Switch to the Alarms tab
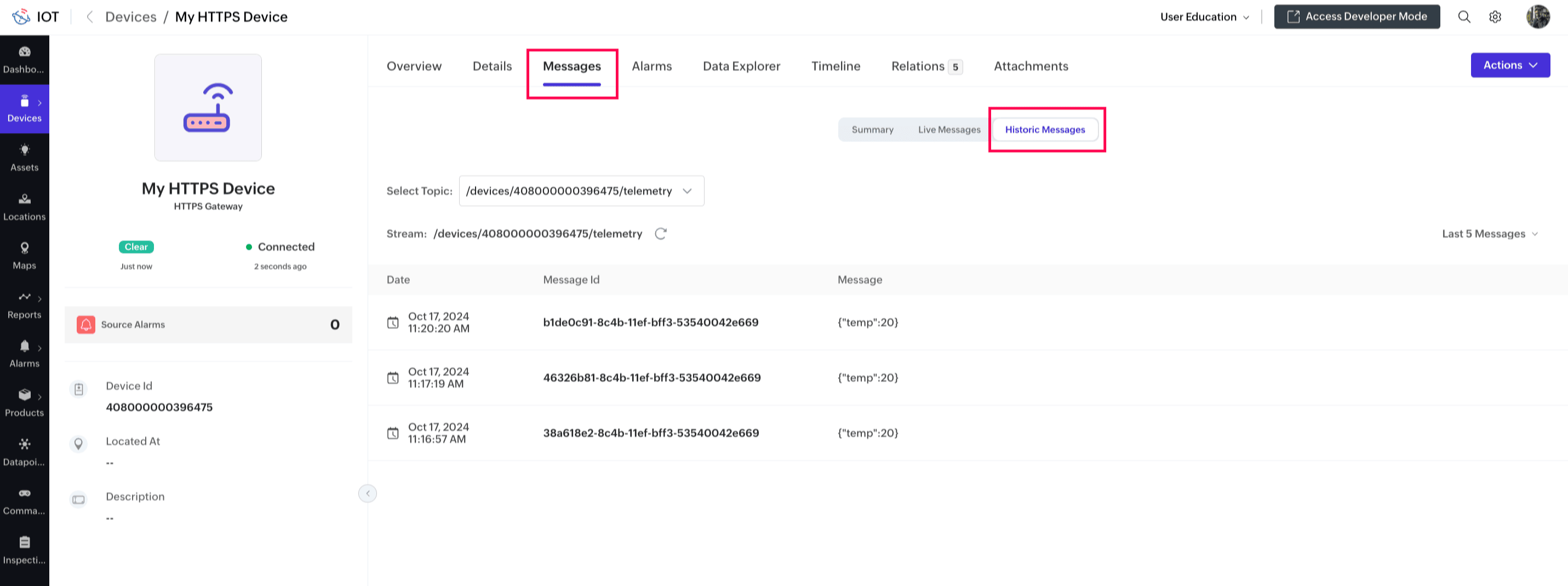This screenshot has height=586, width=1568. [x=651, y=66]
